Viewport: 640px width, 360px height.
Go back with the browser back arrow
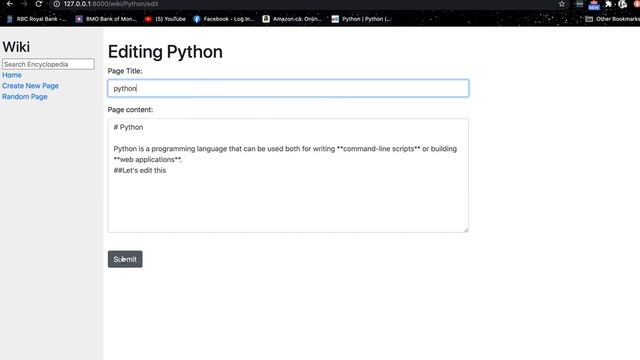(x=10, y=4)
